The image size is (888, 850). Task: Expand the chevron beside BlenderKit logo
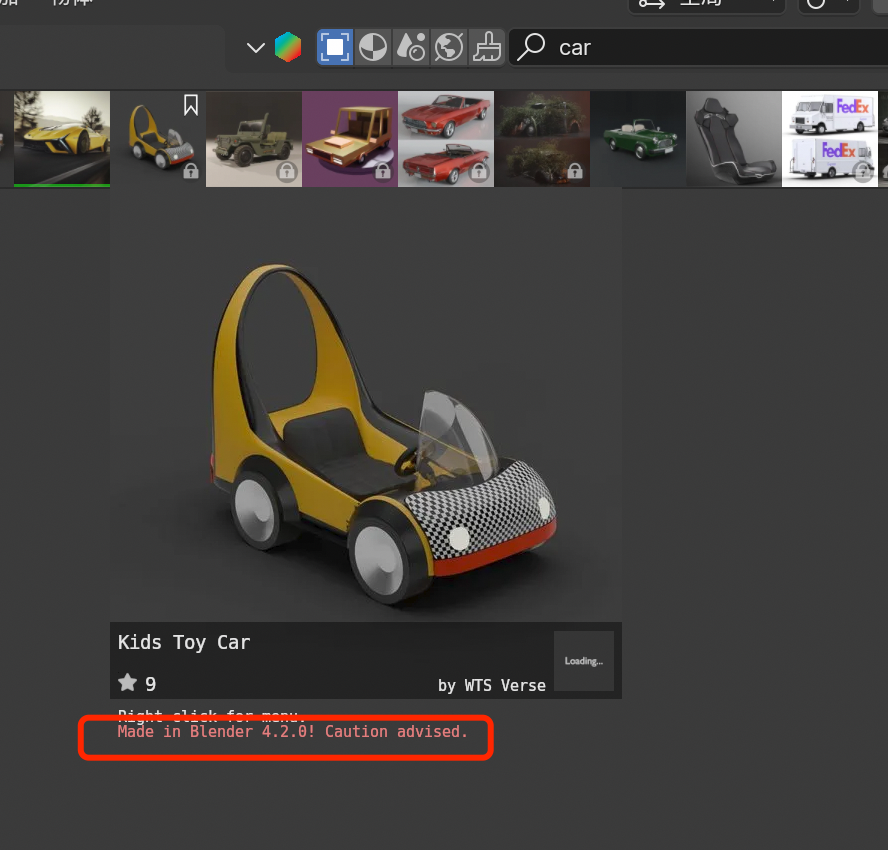(256, 47)
